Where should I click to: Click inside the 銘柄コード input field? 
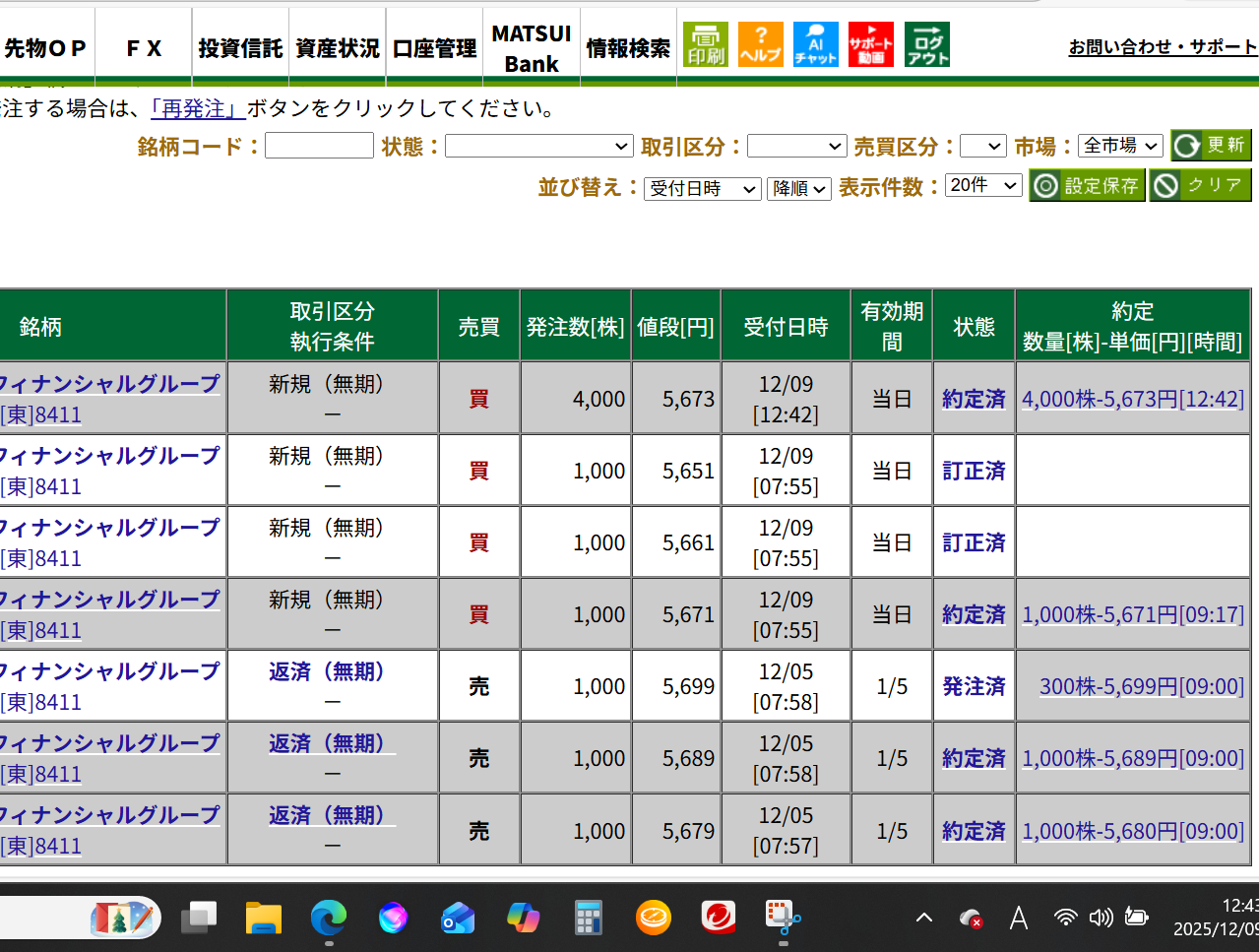click(318, 145)
